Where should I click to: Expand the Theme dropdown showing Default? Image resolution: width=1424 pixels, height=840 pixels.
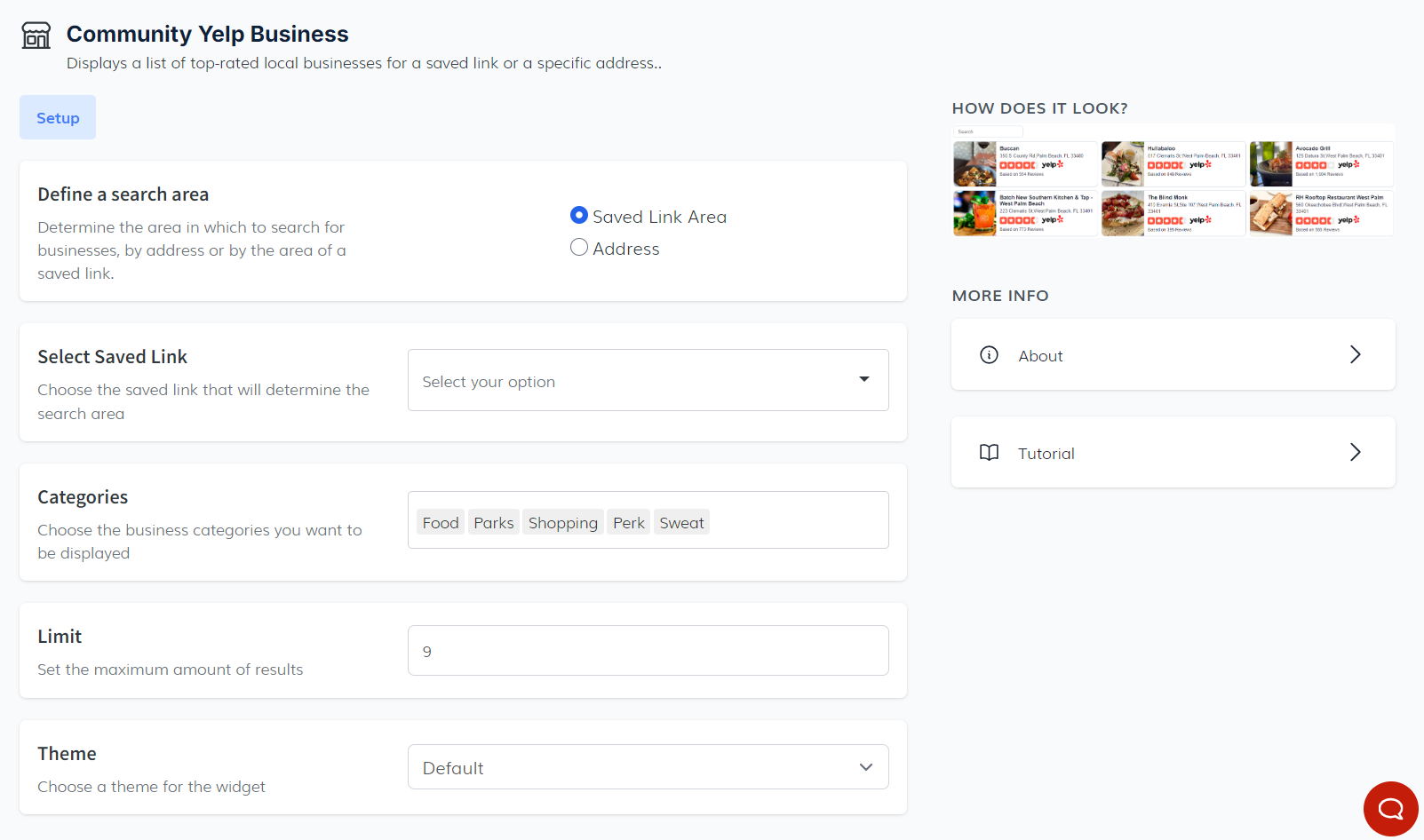point(648,767)
